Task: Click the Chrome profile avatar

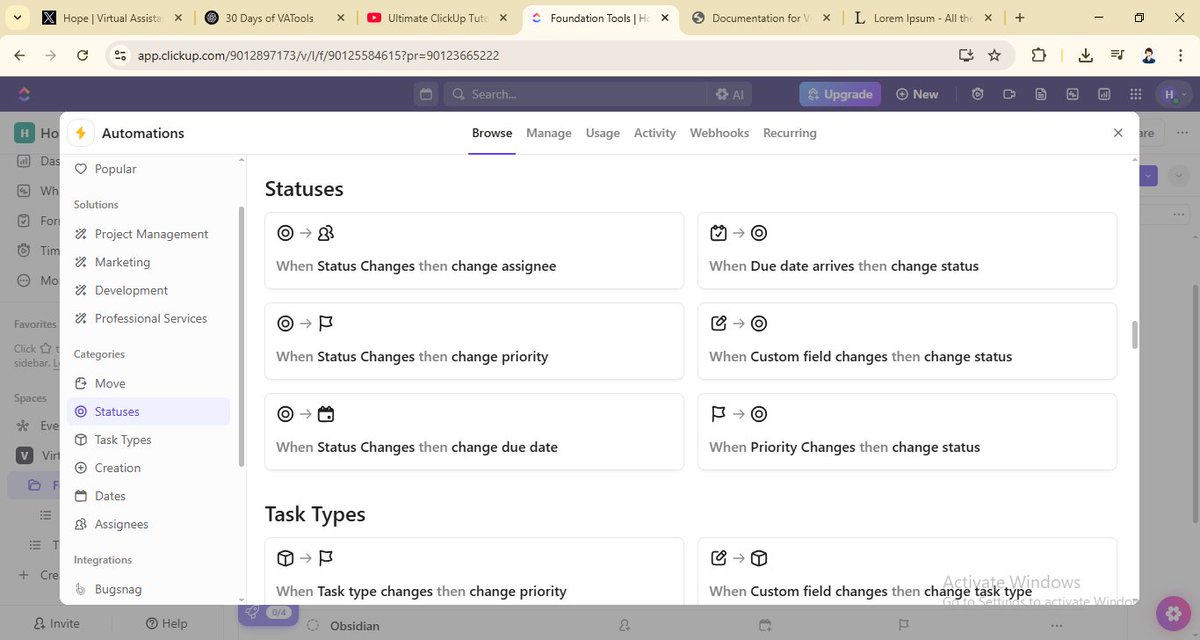Action: 1149,55
